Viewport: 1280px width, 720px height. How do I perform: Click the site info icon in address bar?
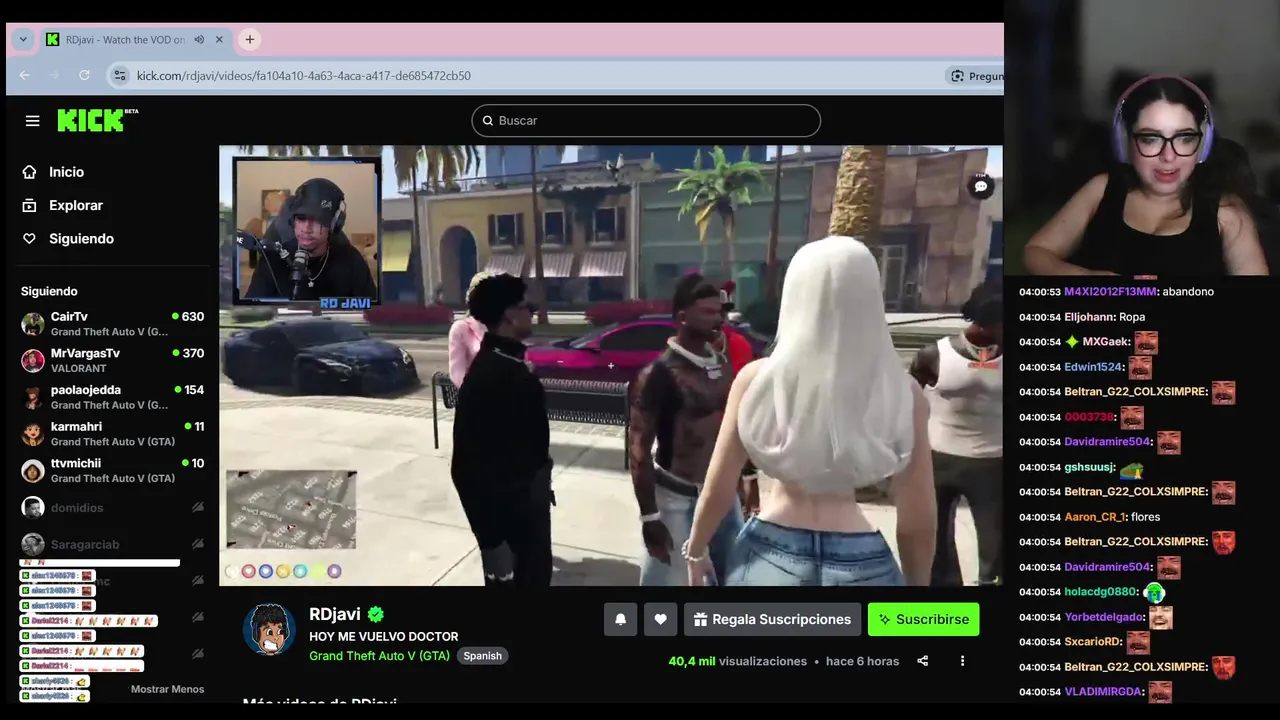(119, 75)
